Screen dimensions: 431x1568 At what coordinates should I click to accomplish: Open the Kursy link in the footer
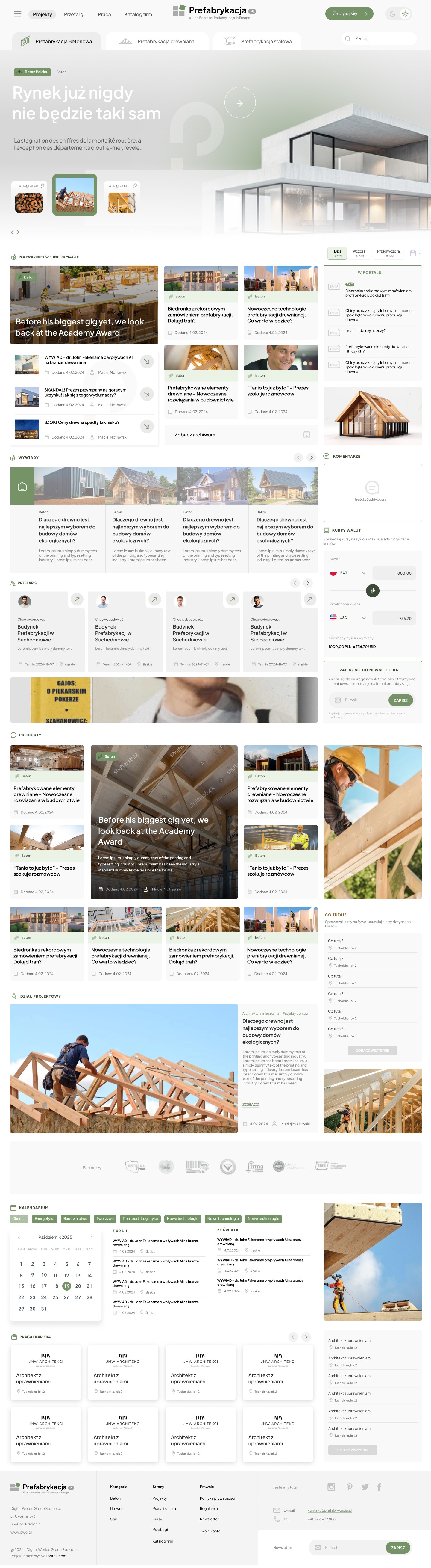click(157, 1519)
